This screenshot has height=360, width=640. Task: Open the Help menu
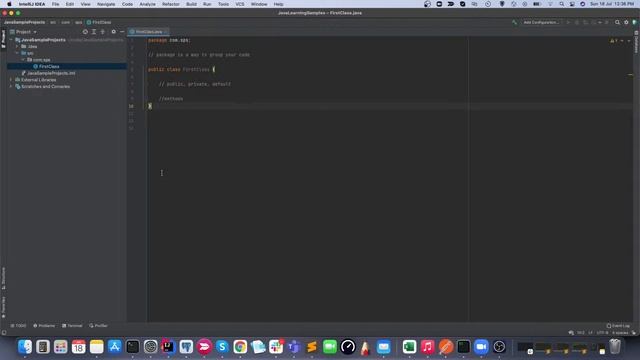coord(278,4)
